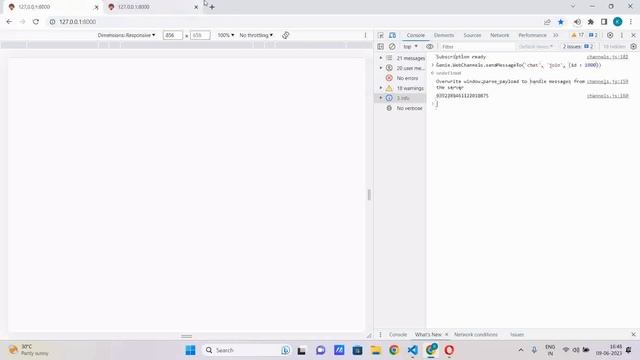Open a new browser tab
The height and width of the screenshot is (360, 640).
[x=212, y=7]
